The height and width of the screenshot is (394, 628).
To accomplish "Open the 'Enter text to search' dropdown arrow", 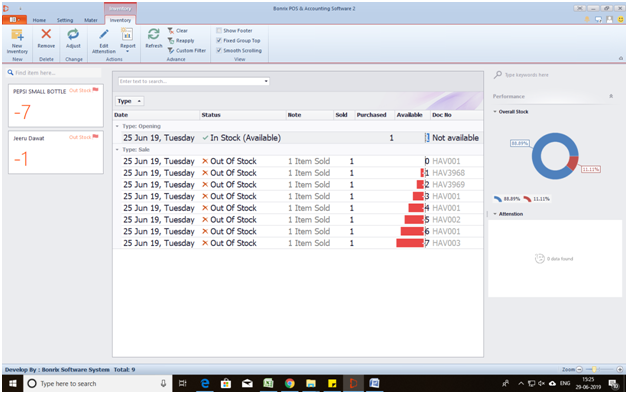I will click(x=266, y=81).
